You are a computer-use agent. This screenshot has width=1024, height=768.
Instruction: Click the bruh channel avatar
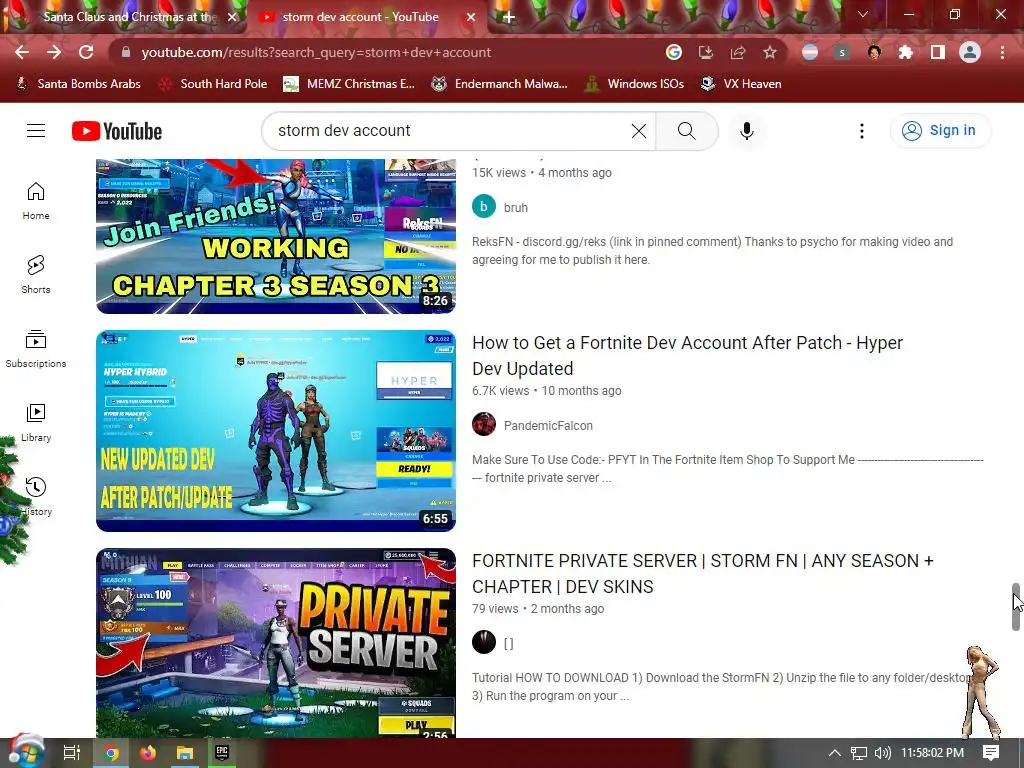(x=484, y=206)
